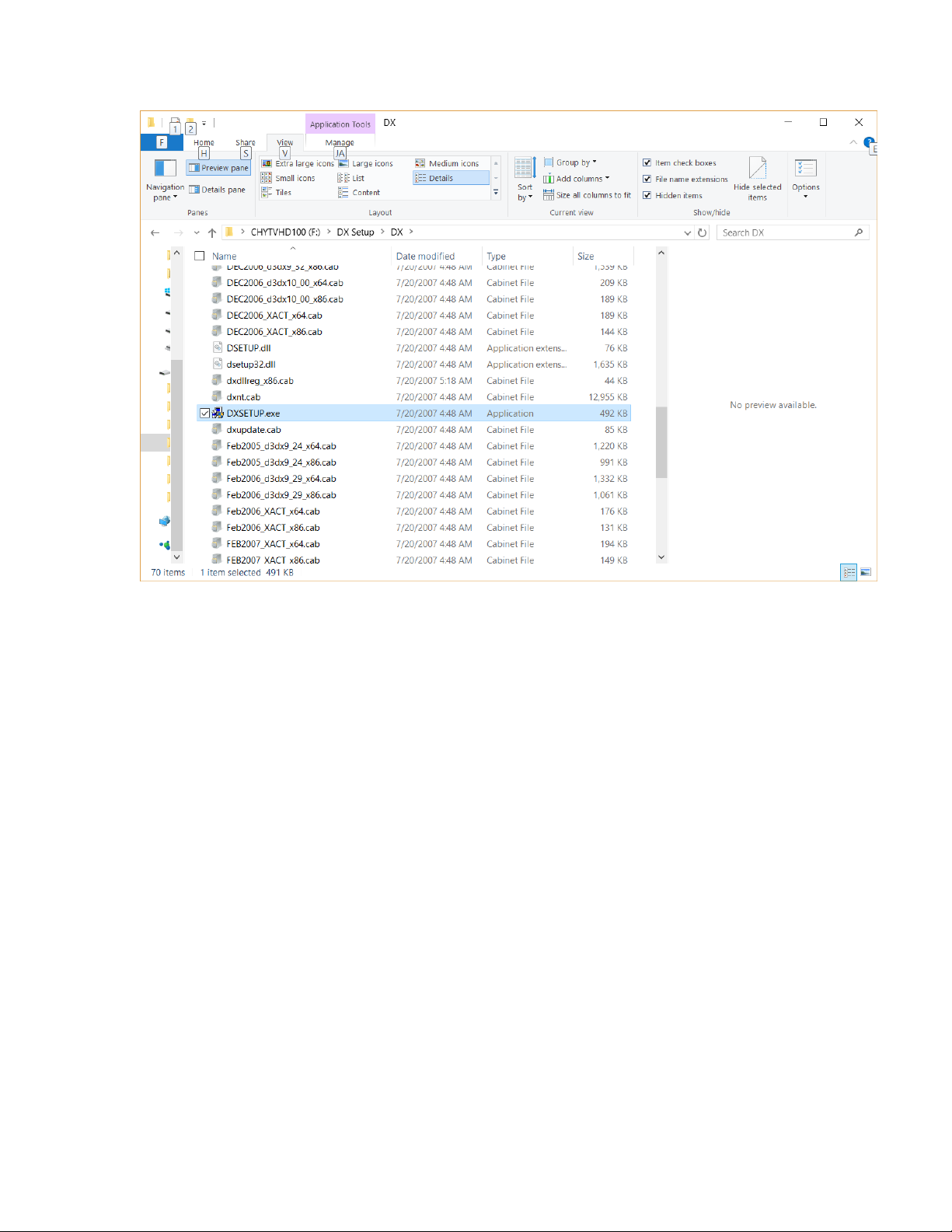This screenshot has height=1232, width=952.
Task: Click the file list scrollbar down arrow
Action: (x=661, y=557)
